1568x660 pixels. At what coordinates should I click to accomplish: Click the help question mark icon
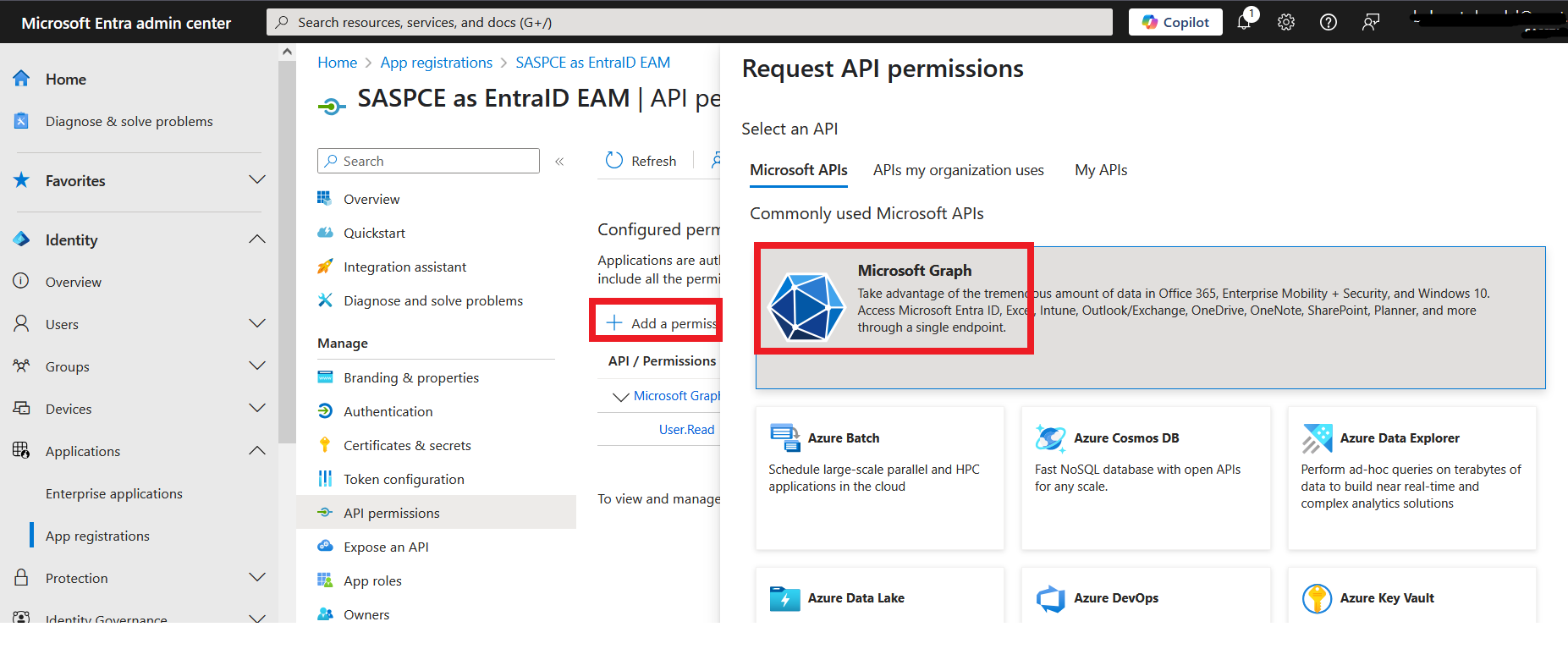[x=1329, y=22]
